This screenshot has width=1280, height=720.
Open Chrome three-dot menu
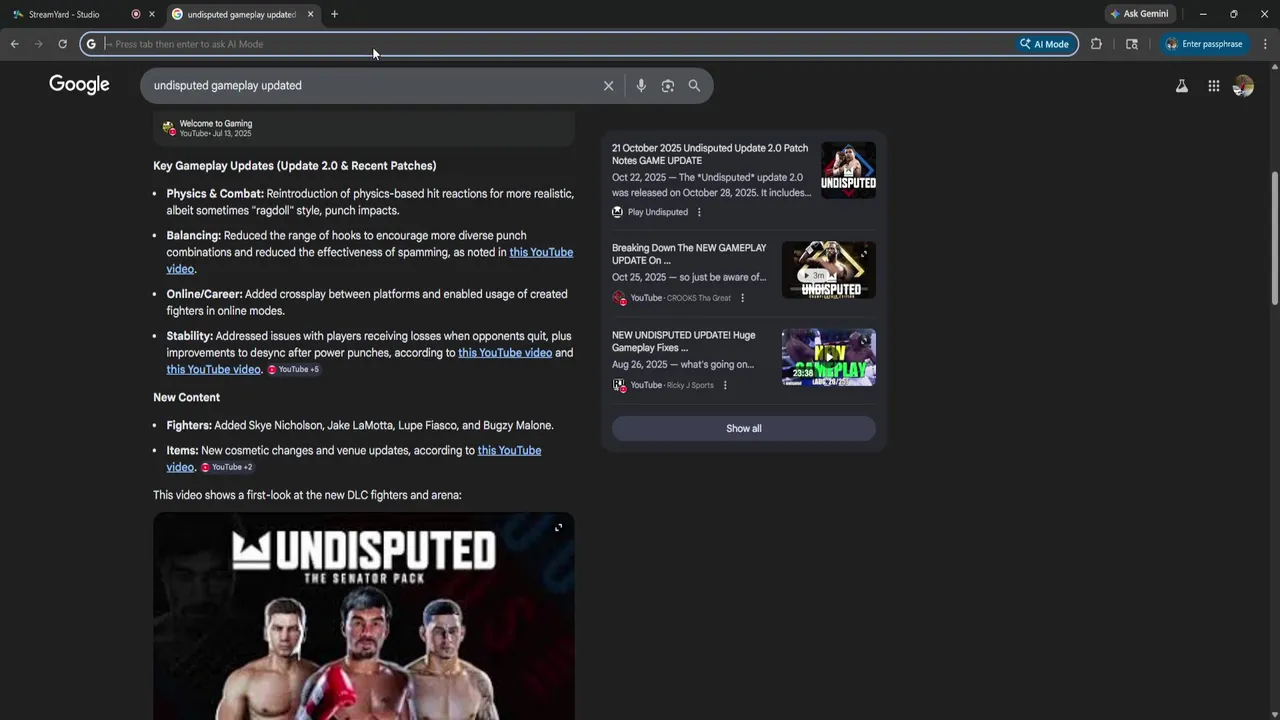(x=1265, y=44)
